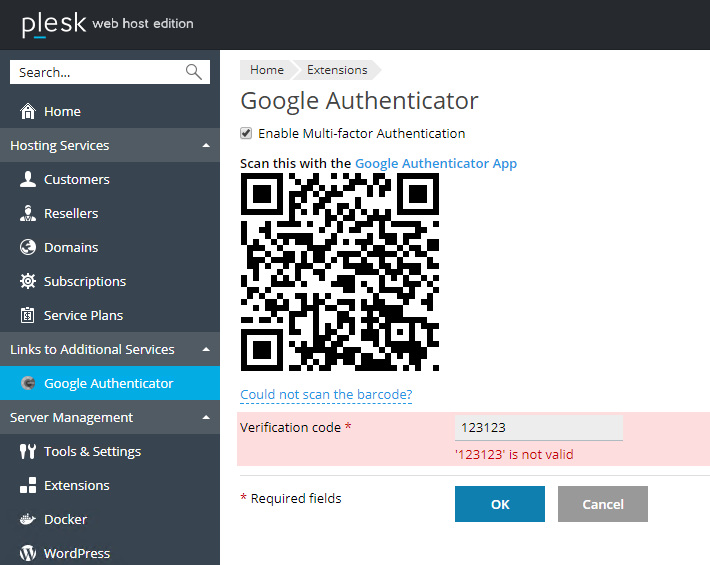Open Customers in the sidebar

pos(110,179)
